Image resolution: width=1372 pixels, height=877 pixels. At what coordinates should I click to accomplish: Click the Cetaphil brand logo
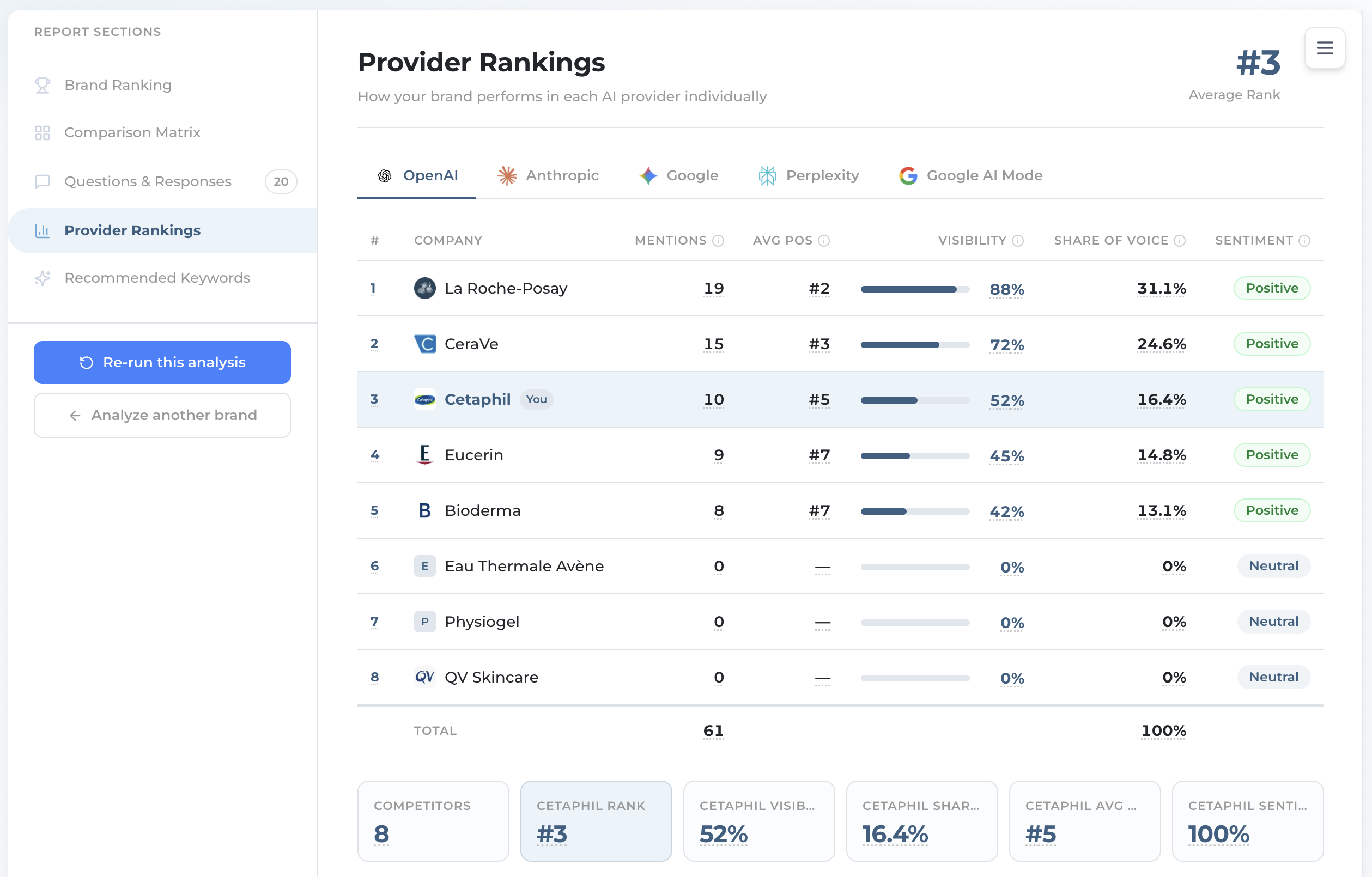(424, 400)
